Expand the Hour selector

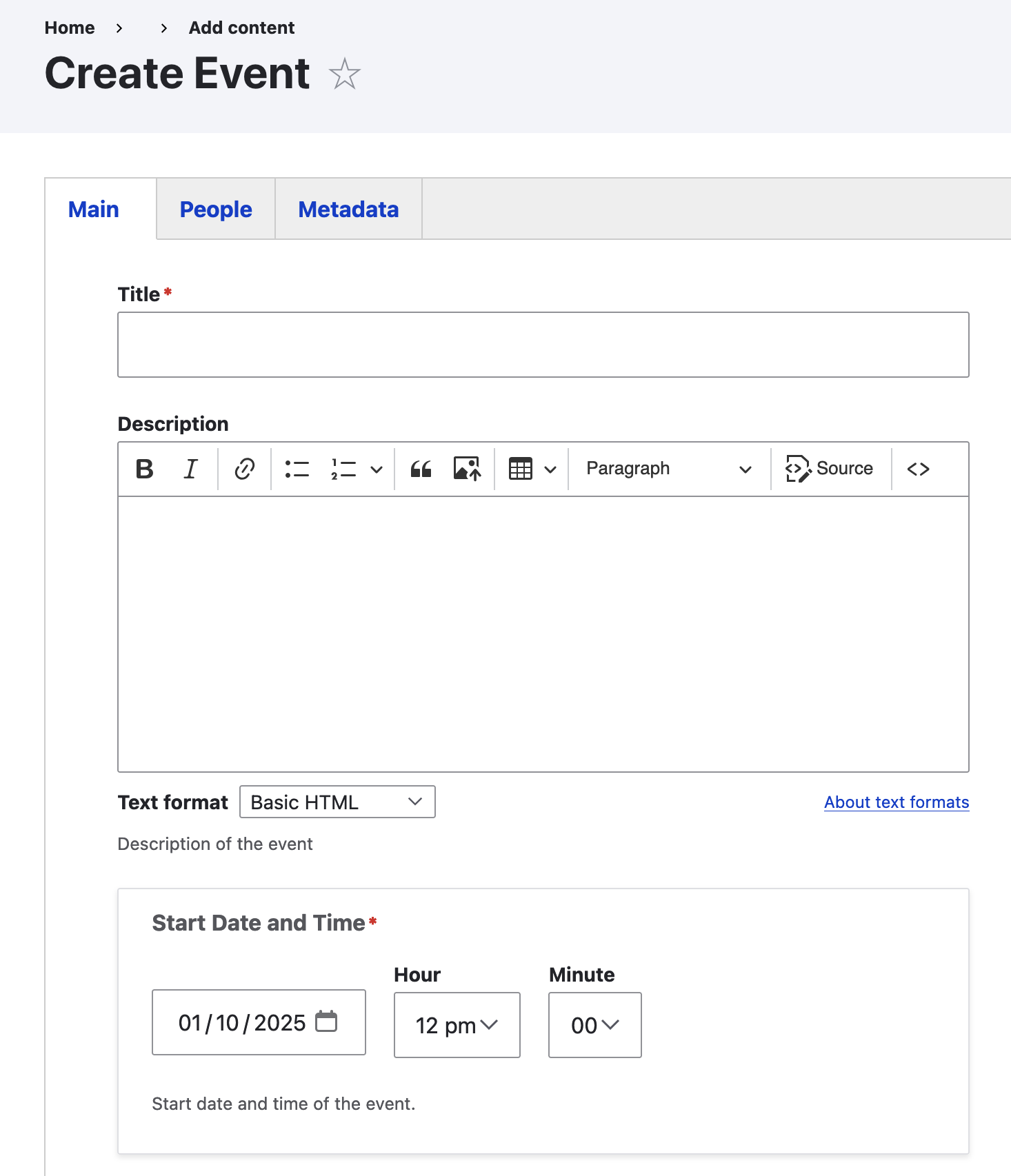point(457,1025)
